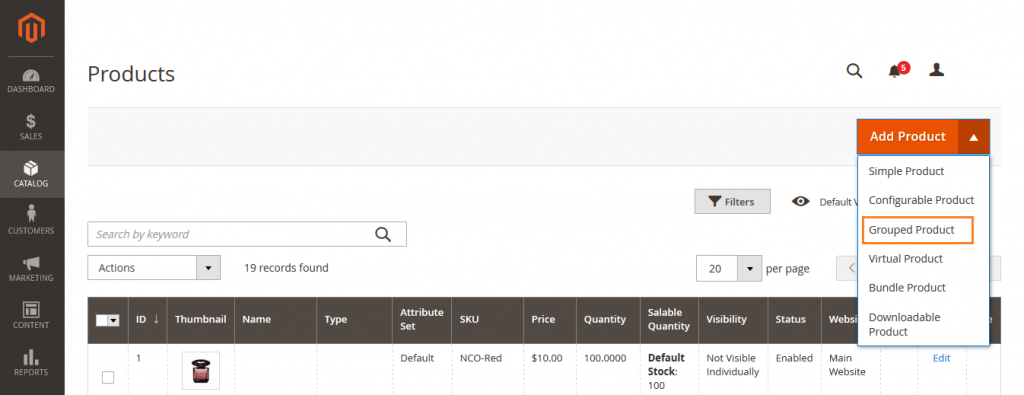Sort by the ID column arrow
The image size is (1024, 395).
[x=156, y=319]
